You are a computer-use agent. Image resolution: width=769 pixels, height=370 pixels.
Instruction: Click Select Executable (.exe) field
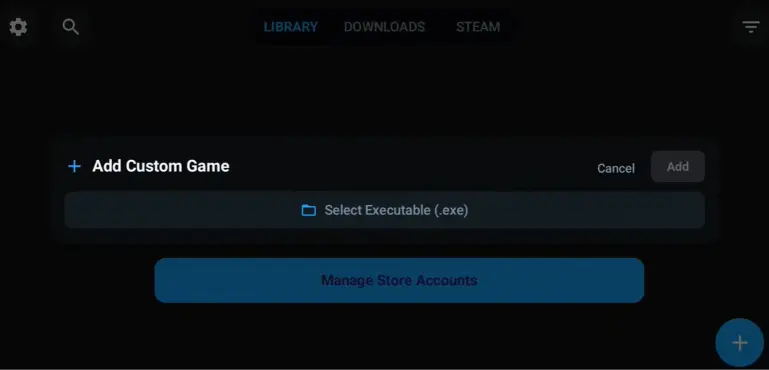click(x=384, y=210)
